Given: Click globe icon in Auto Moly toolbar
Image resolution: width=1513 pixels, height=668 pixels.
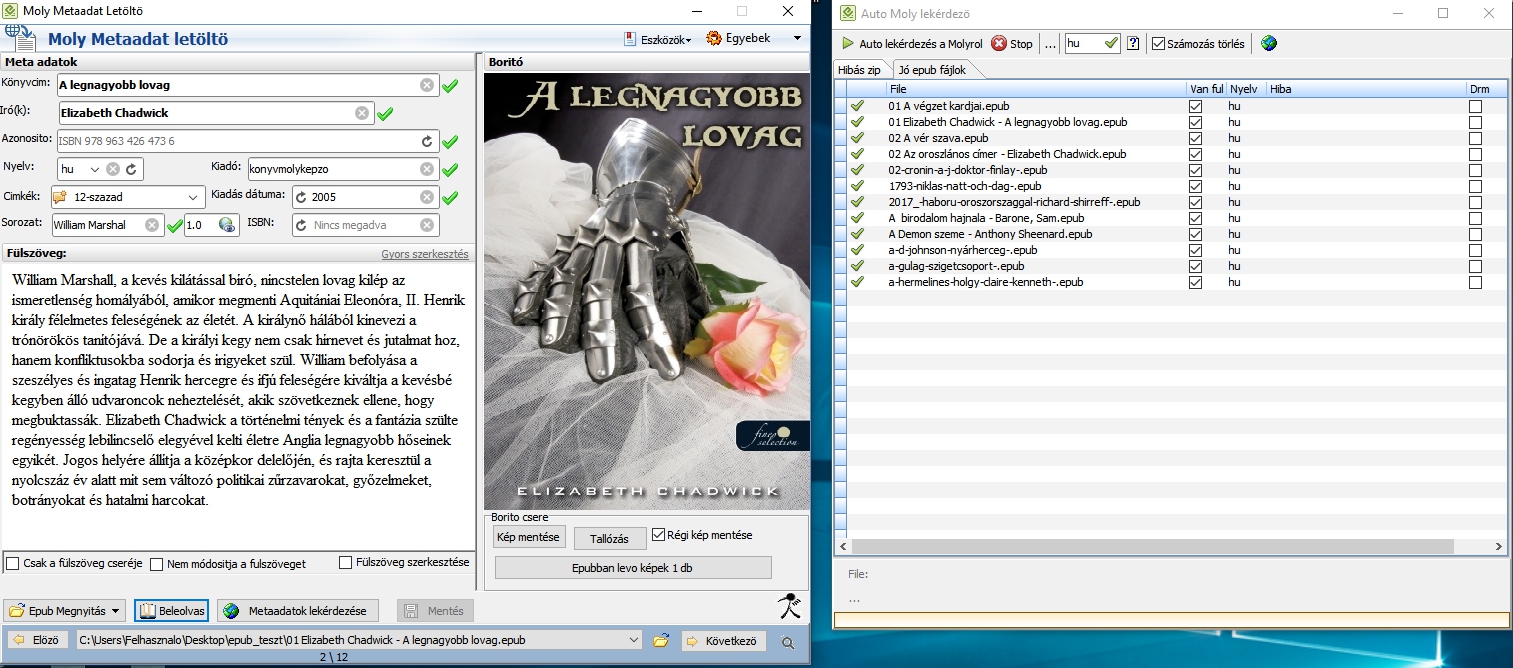Looking at the screenshot, I should pyautogui.click(x=1269, y=43).
